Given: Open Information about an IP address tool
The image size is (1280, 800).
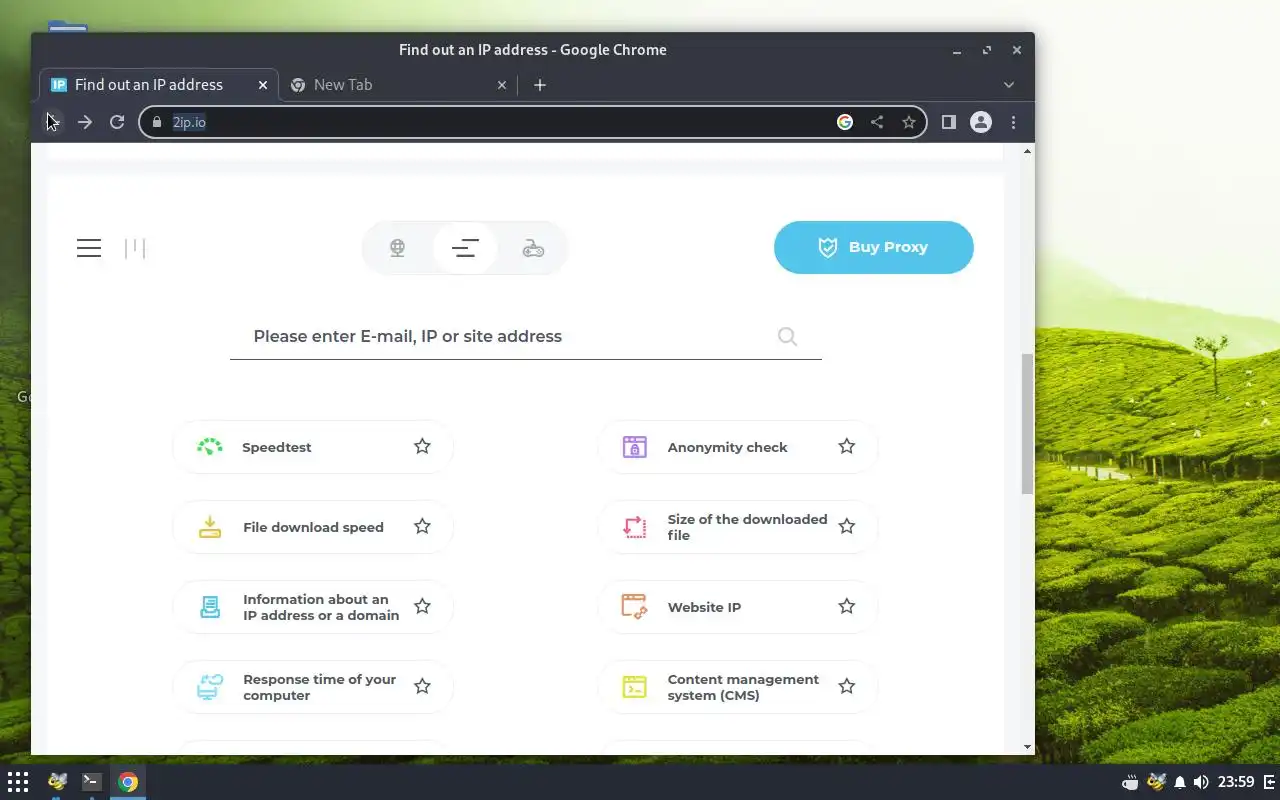Looking at the screenshot, I should [312, 607].
